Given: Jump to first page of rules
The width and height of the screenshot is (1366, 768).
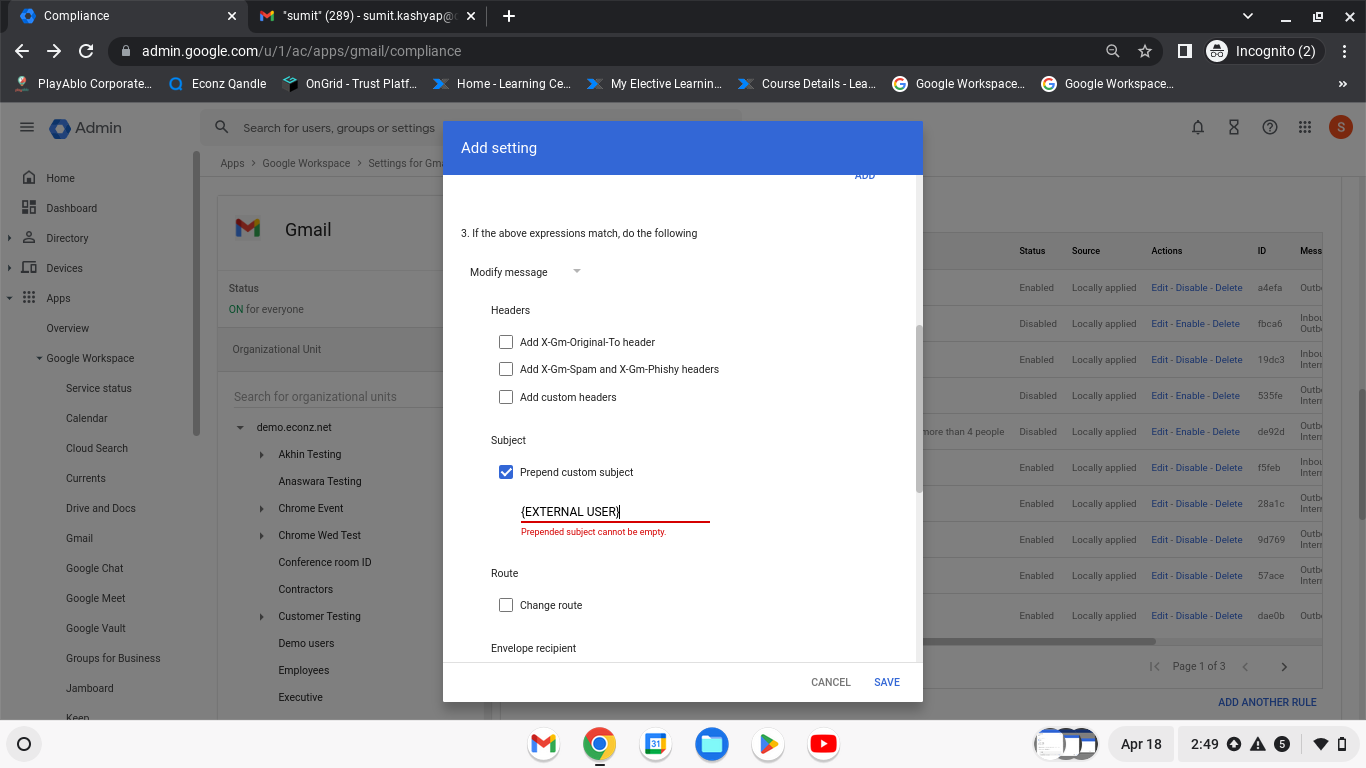Looking at the screenshot, I should click(1155, 666).
